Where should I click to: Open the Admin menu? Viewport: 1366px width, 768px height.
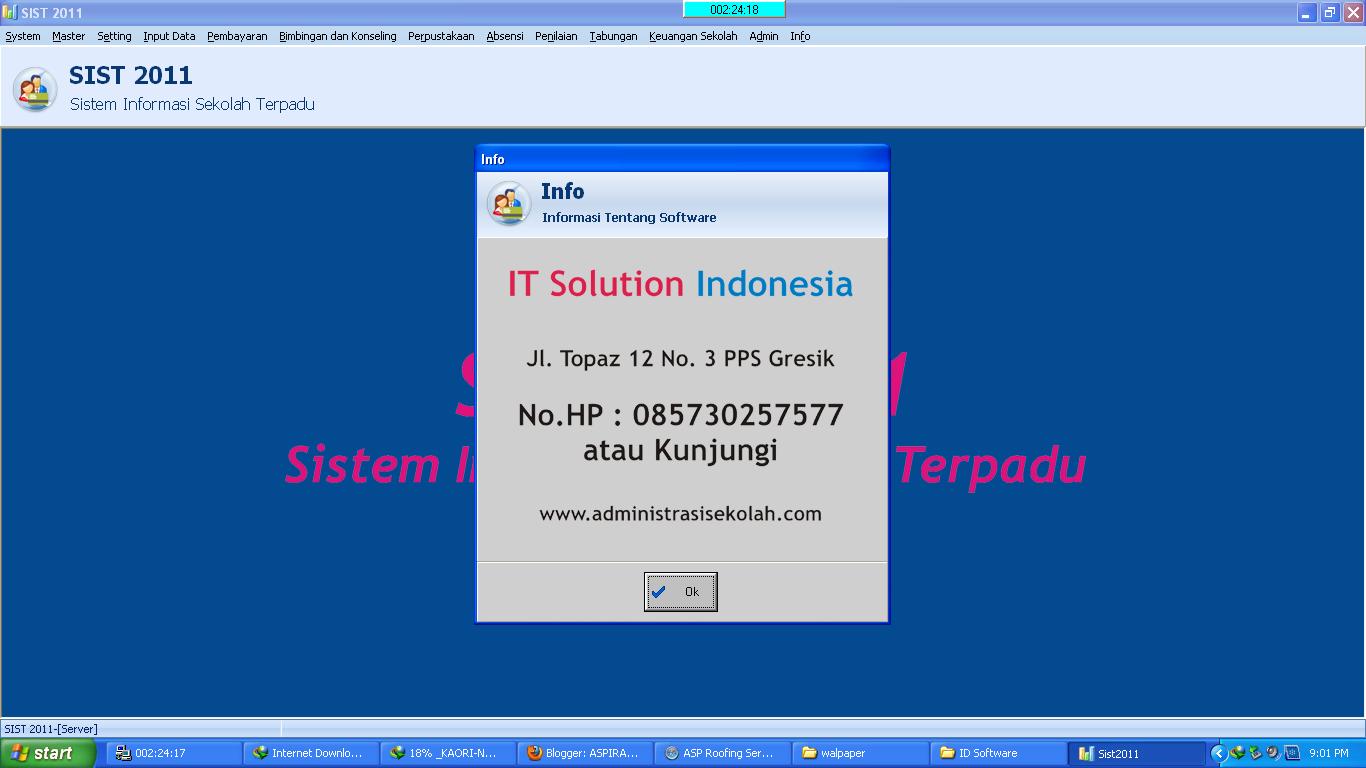pos(764,36)
